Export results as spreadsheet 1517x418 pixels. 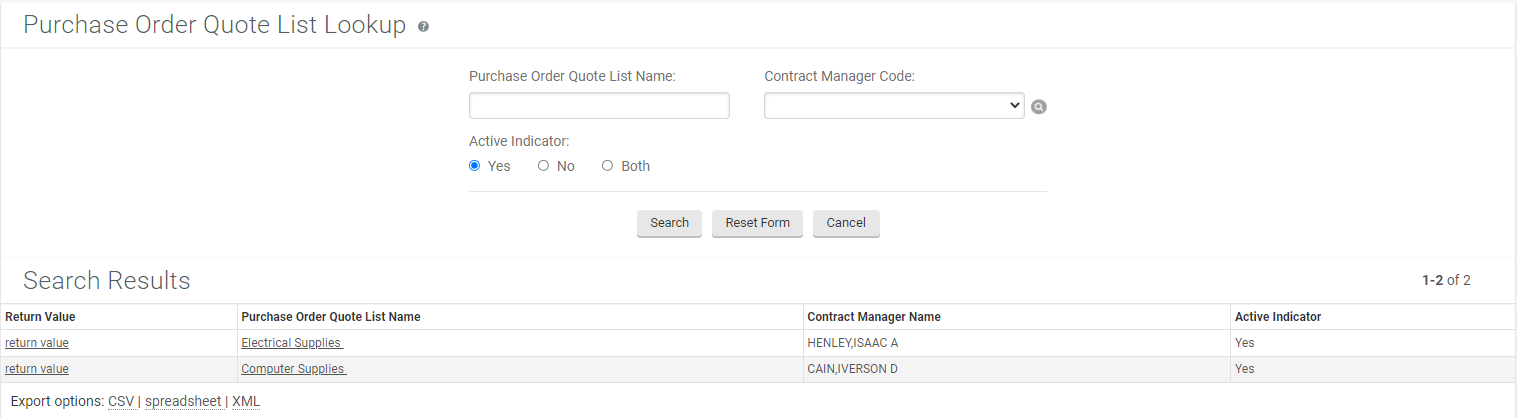(183, 401)
